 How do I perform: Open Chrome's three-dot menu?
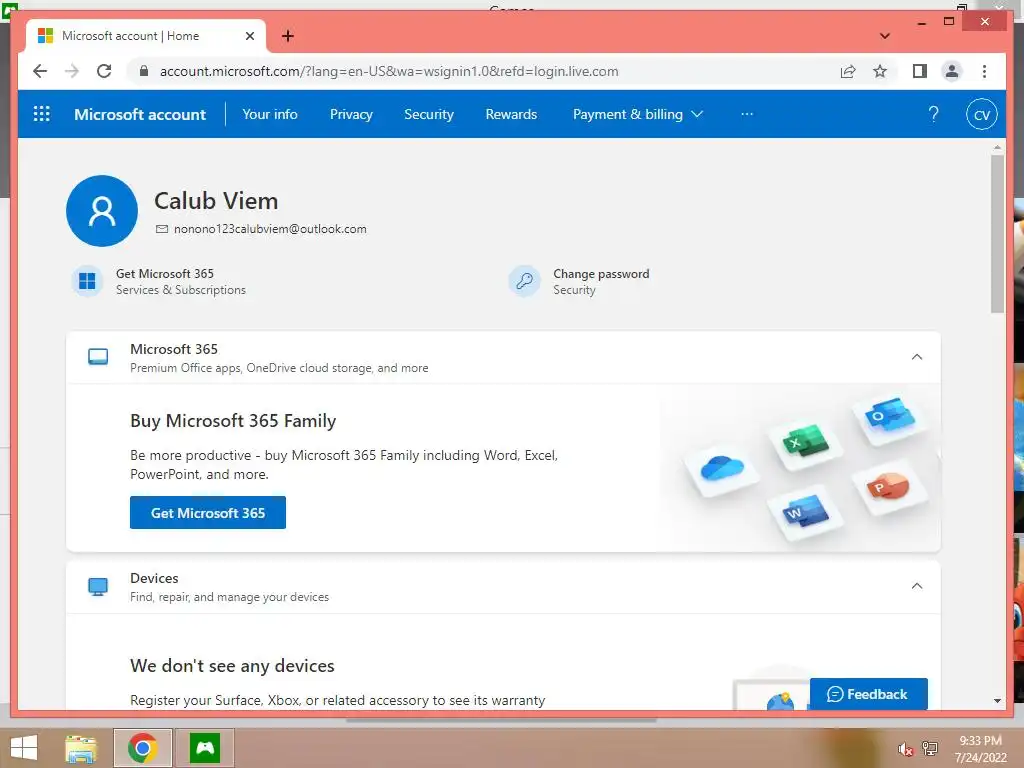[984, 71]
